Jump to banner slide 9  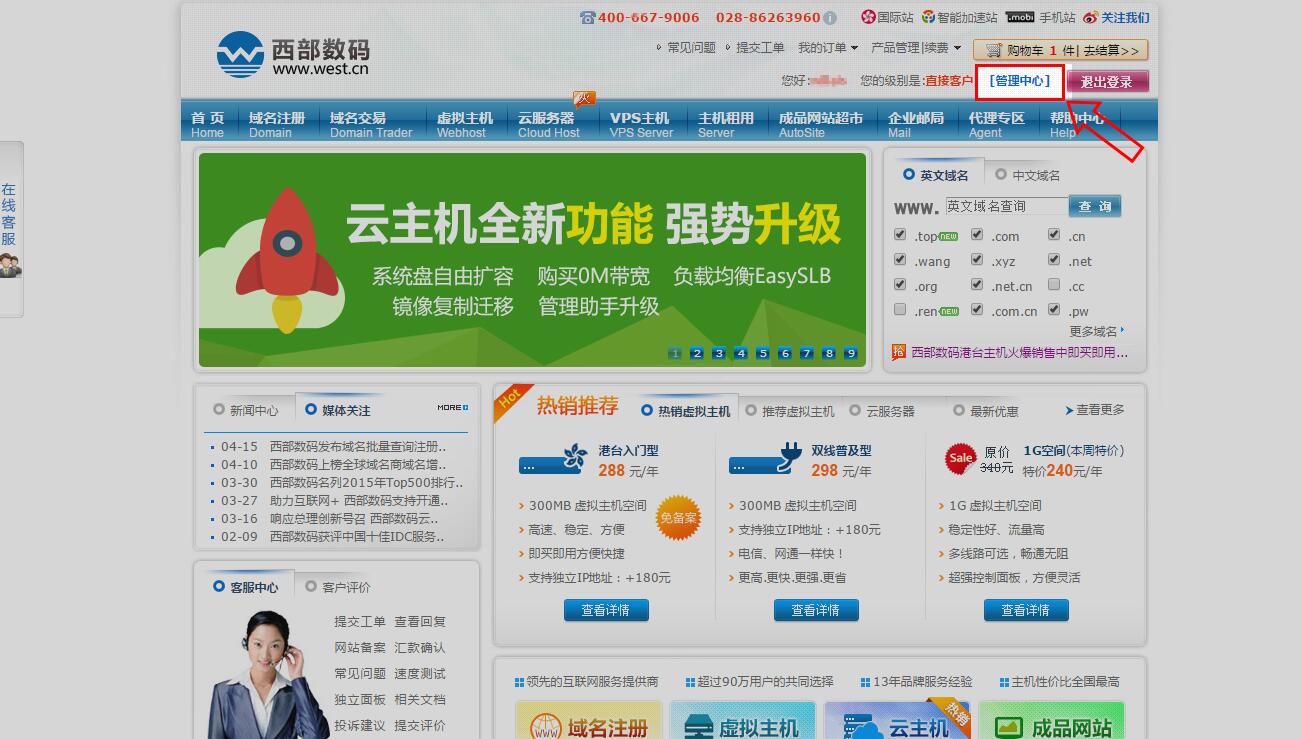tap(850, 353)
